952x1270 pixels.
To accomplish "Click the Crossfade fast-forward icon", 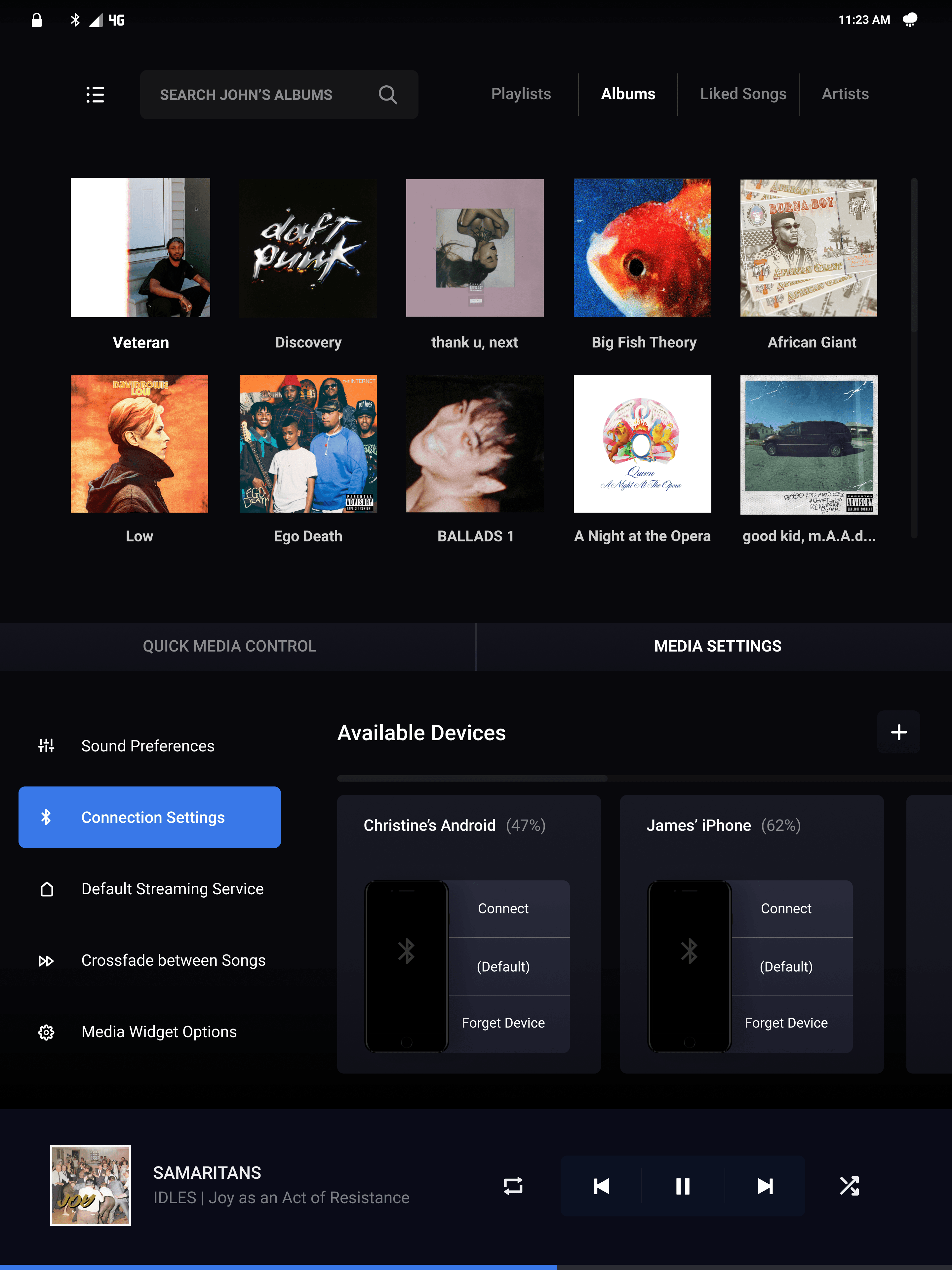I will click(x=47, y=960).
